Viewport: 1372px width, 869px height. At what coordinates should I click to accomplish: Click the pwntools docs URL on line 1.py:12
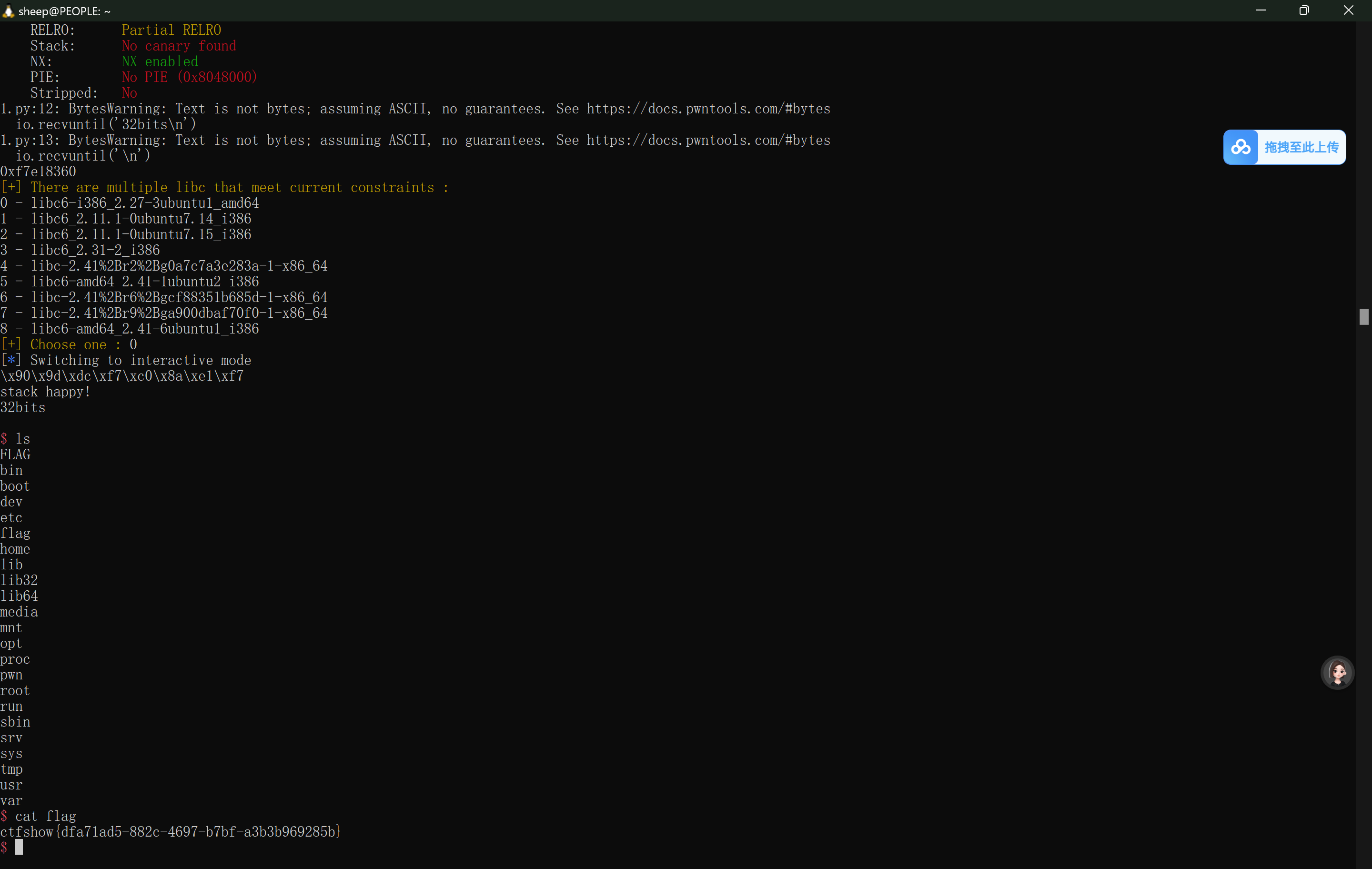709,109
